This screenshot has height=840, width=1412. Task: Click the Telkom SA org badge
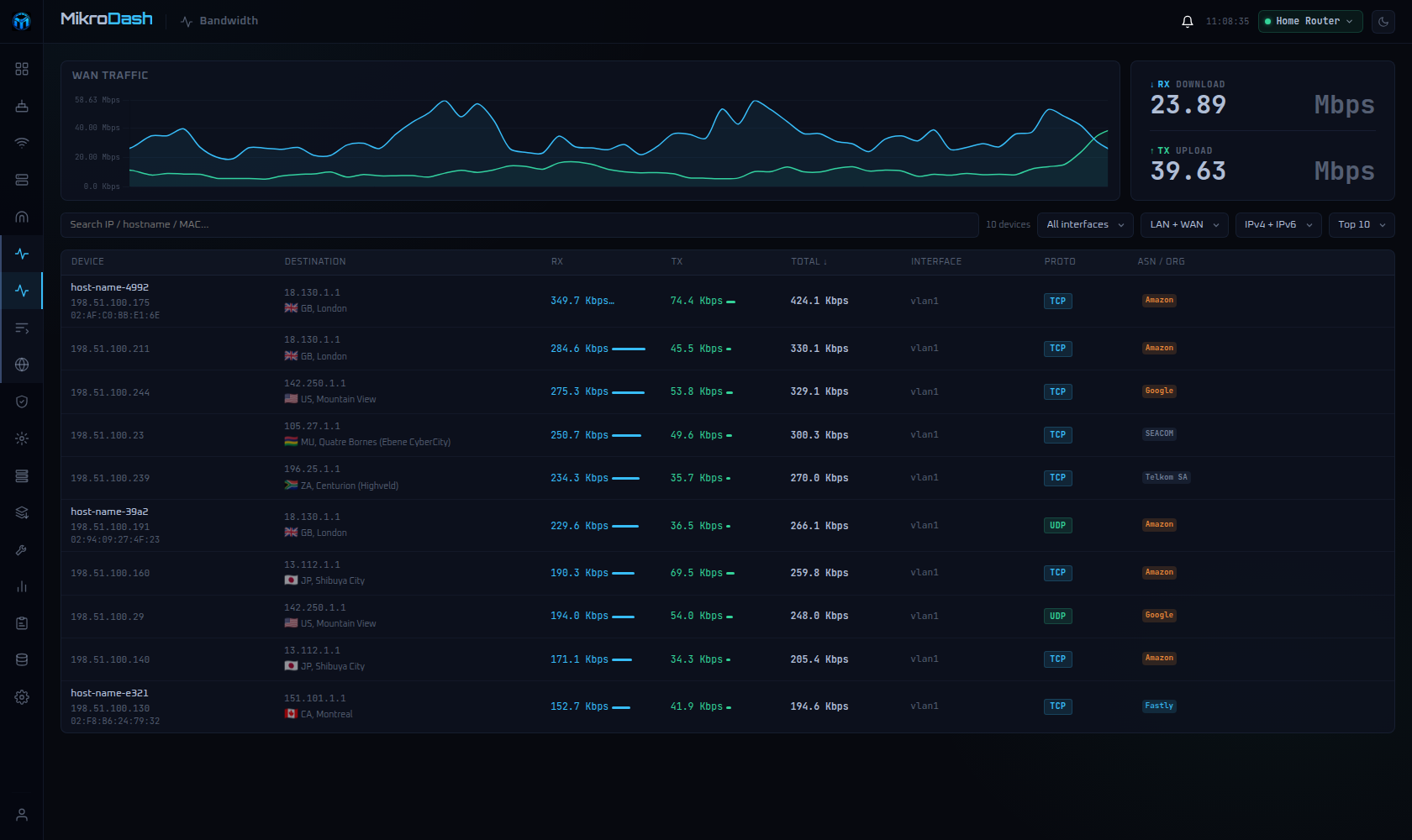pos(1166,477)
